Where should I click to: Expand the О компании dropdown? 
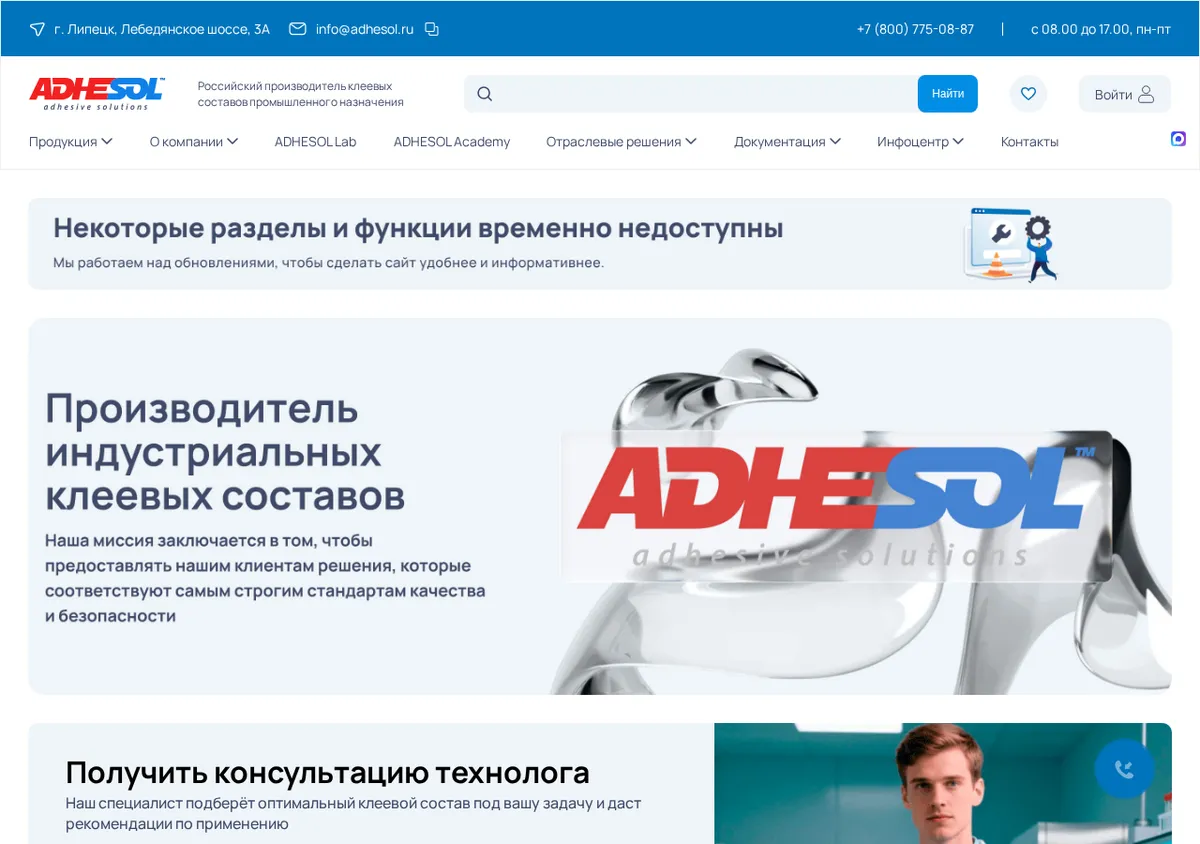194,142
